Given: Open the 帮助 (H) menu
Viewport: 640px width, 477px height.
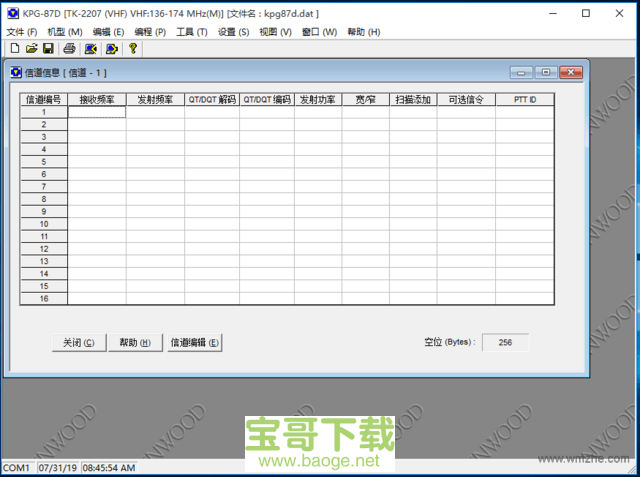Looking at the screenshot, I should coord(364,32).
